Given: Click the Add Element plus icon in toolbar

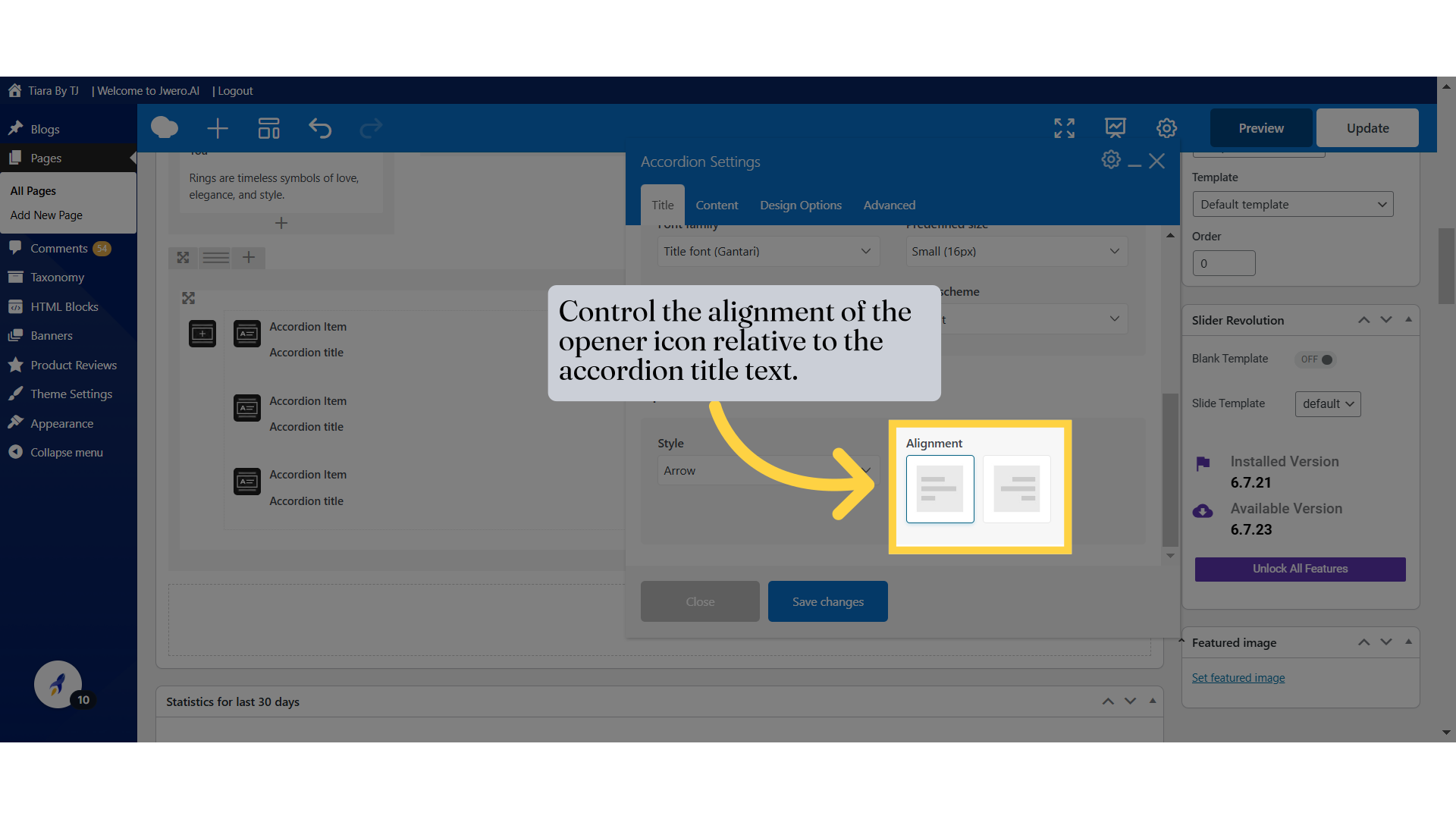Looking at the screenshot, I should (218, 128).
